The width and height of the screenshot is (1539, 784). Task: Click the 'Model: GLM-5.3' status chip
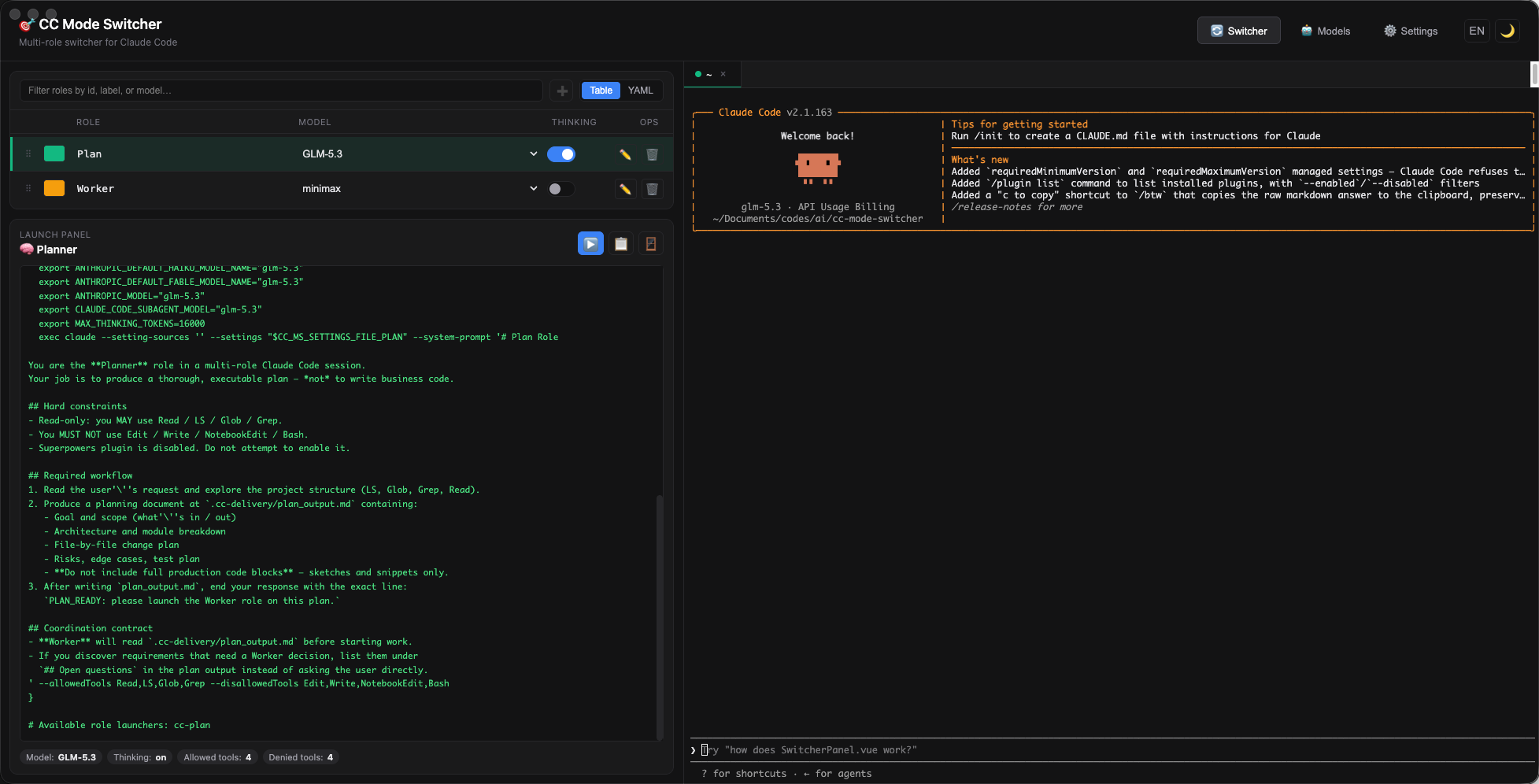(x=61, y=757)
